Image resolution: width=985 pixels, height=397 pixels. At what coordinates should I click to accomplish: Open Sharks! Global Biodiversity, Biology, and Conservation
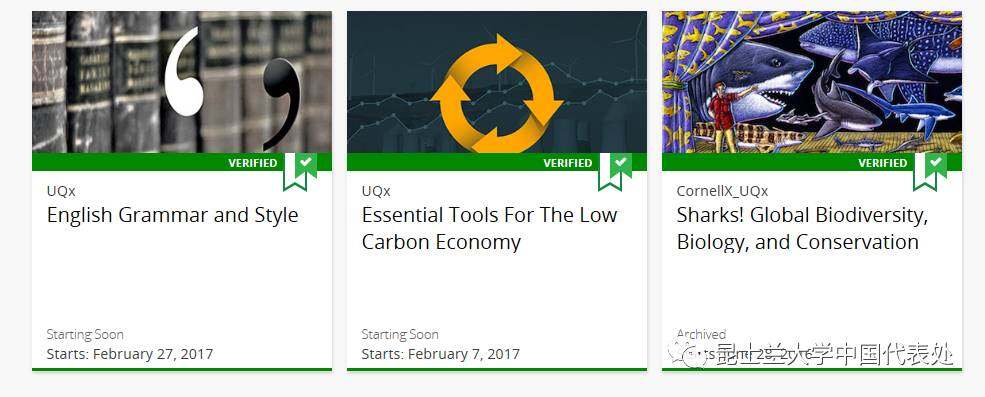(802, 229)
